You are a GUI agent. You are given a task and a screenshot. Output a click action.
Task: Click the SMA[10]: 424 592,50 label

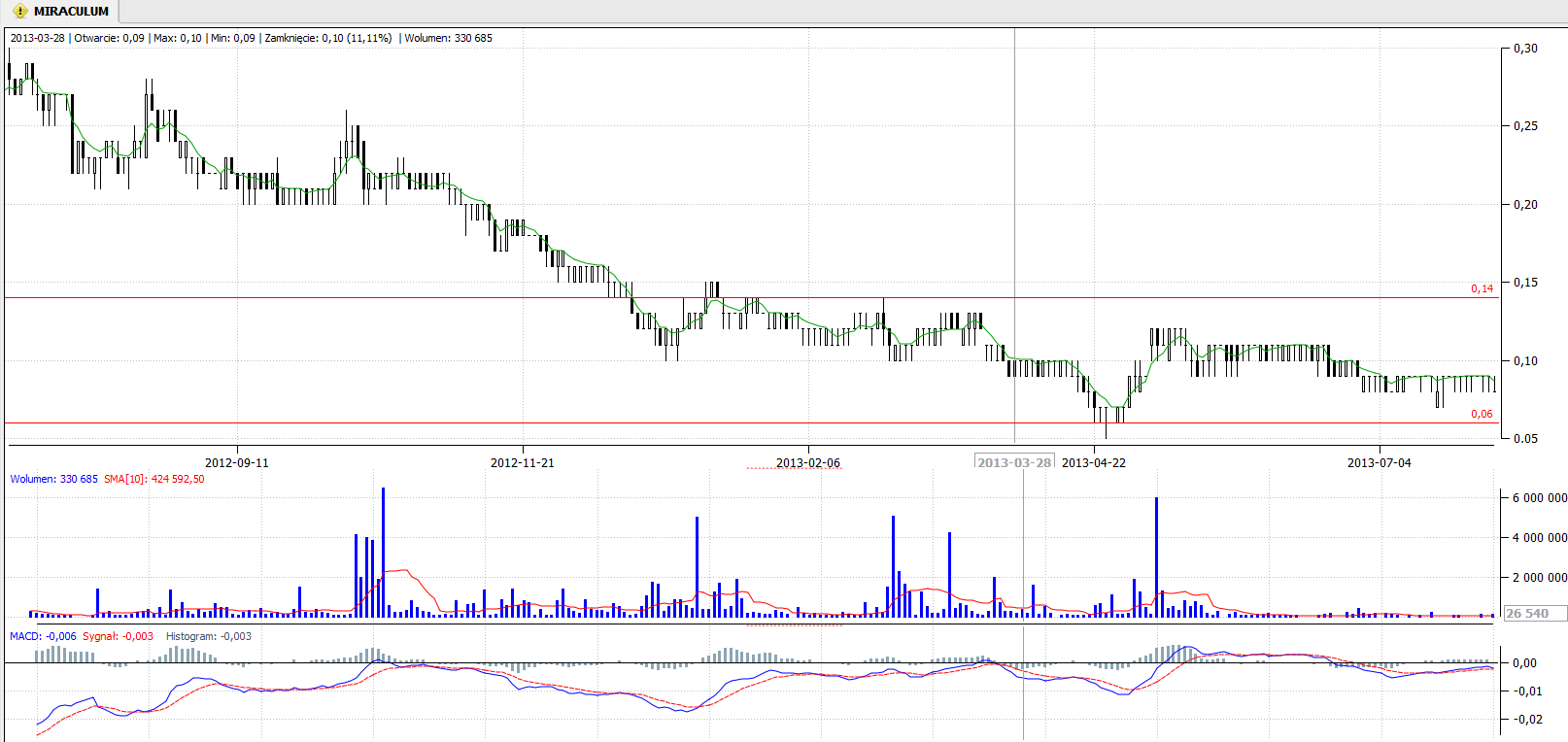(x=154, y=479)
